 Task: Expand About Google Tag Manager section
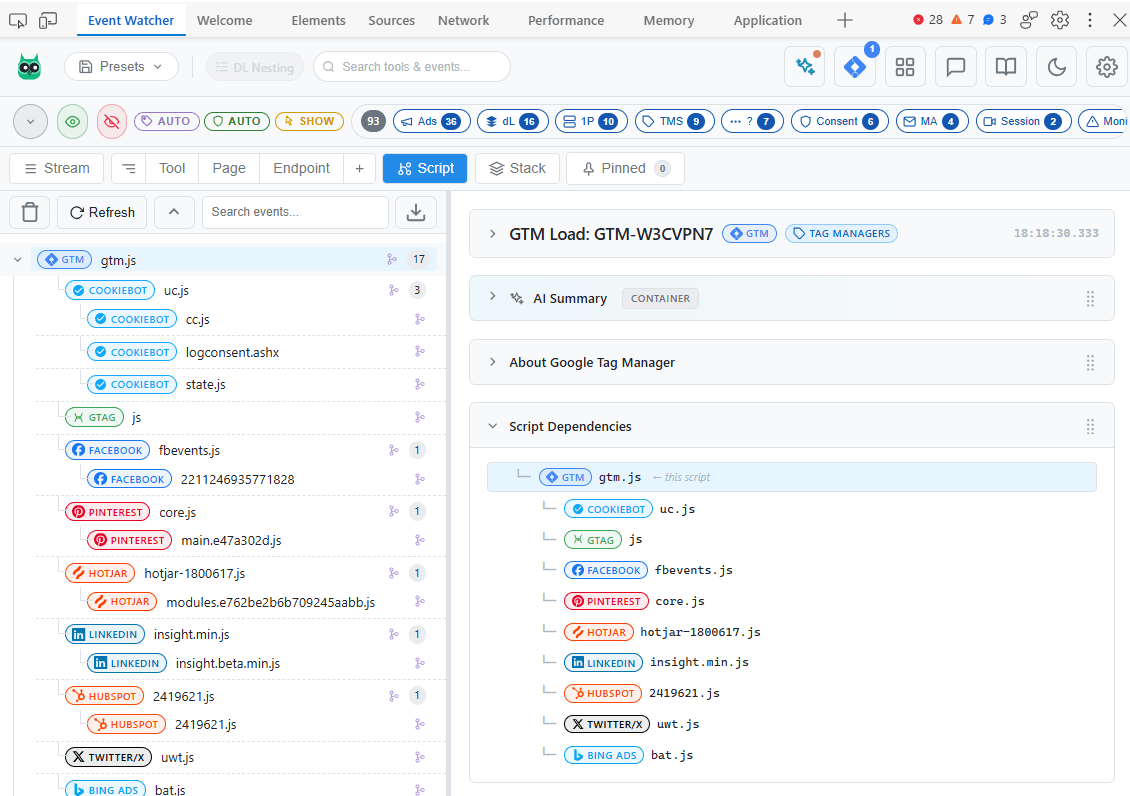tap(492, 362)
